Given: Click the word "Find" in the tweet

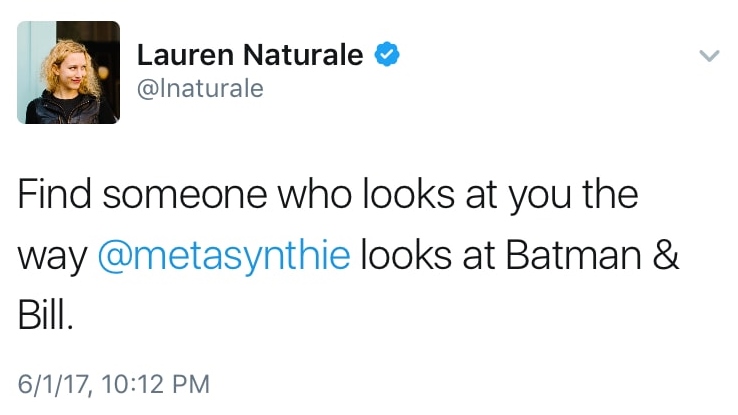Looking at the screenshot, I should tap(53, 193).
